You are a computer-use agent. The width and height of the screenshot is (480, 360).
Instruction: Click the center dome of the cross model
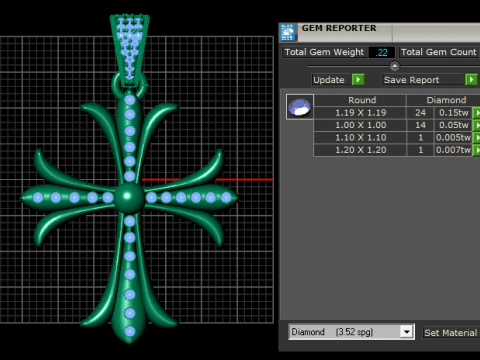coord(129,197)
